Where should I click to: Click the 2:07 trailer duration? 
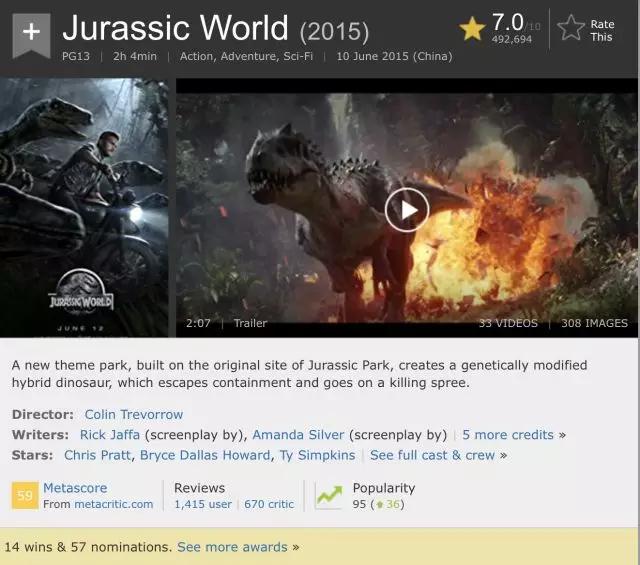198,323
